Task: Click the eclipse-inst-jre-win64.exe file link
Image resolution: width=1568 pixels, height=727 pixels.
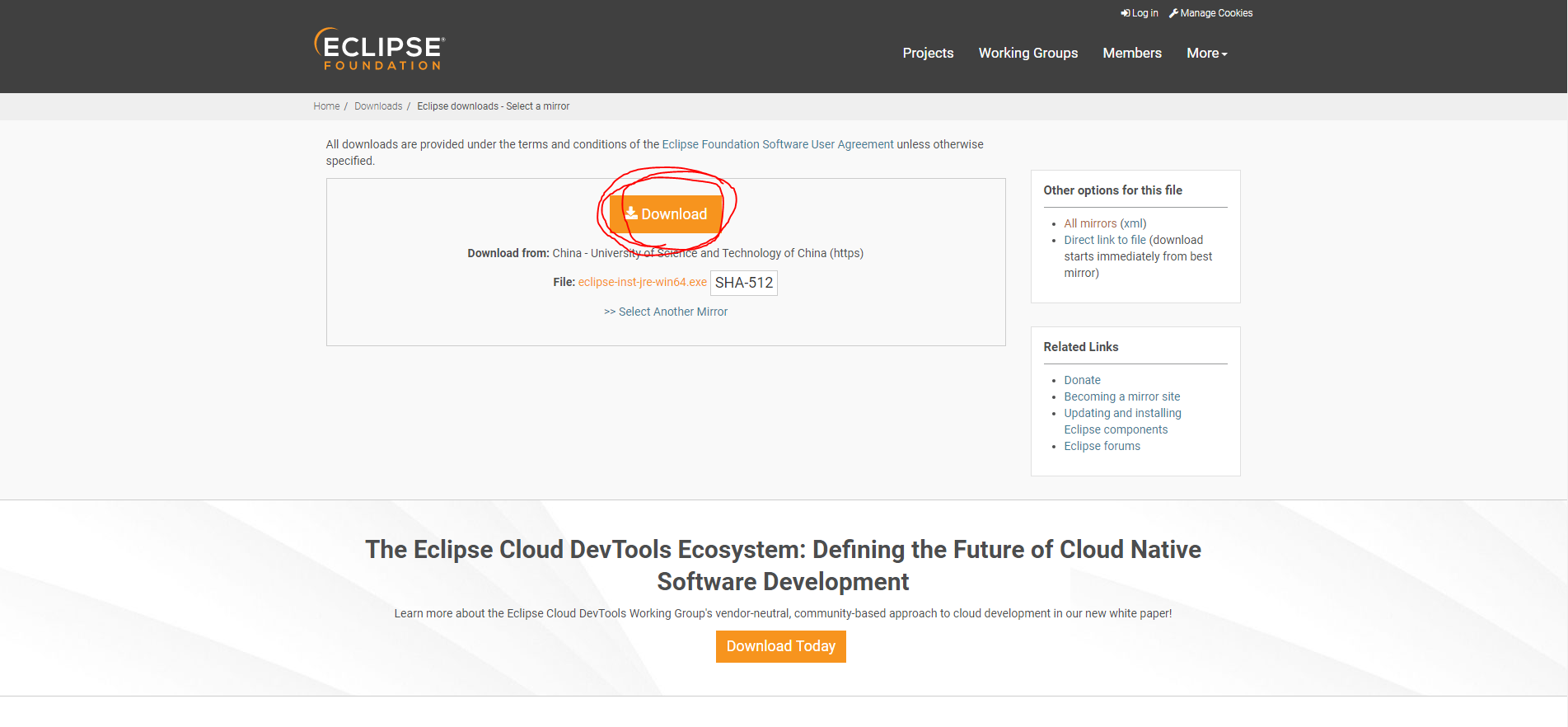Action: (x=643, y=282)
